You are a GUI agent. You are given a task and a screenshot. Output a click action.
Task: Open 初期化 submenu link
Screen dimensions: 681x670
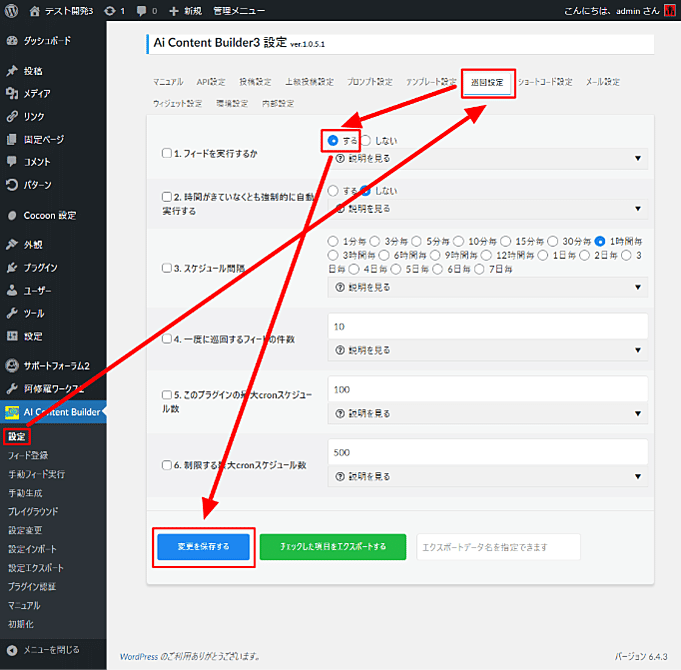(x=21, y=624)
